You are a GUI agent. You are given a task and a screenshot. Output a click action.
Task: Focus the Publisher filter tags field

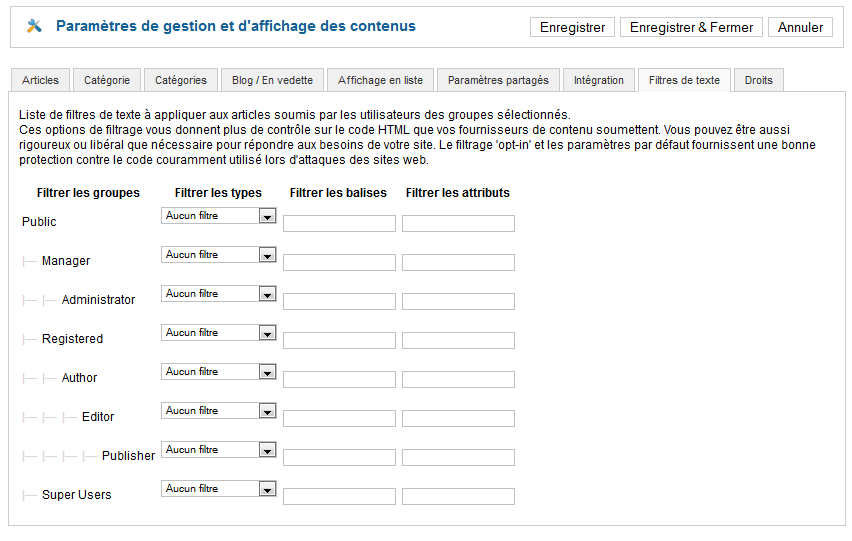339,457
